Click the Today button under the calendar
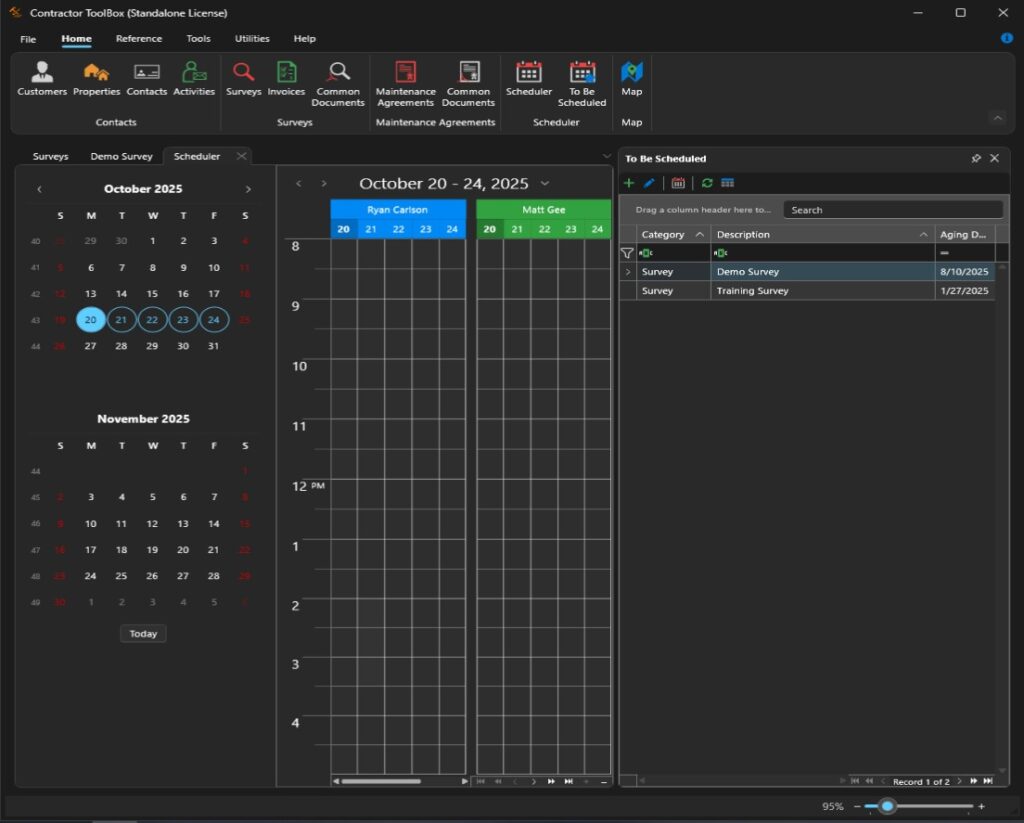This screenshot has width=1024, height=823. click(x=142, y=633)
